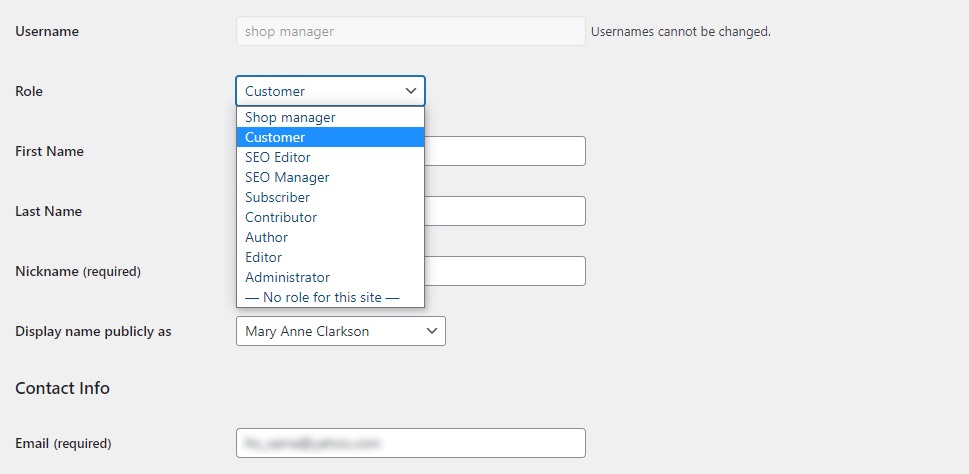Select Administrator in the role dropdown
969x474 pixels.
coord(330,277)
